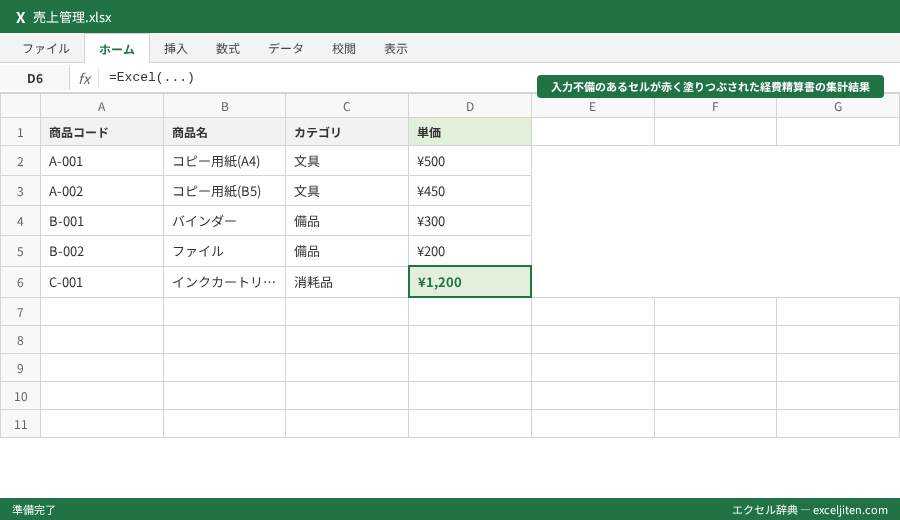Switch to the データ tab
The image size is (900, 520).
(286, 49)
